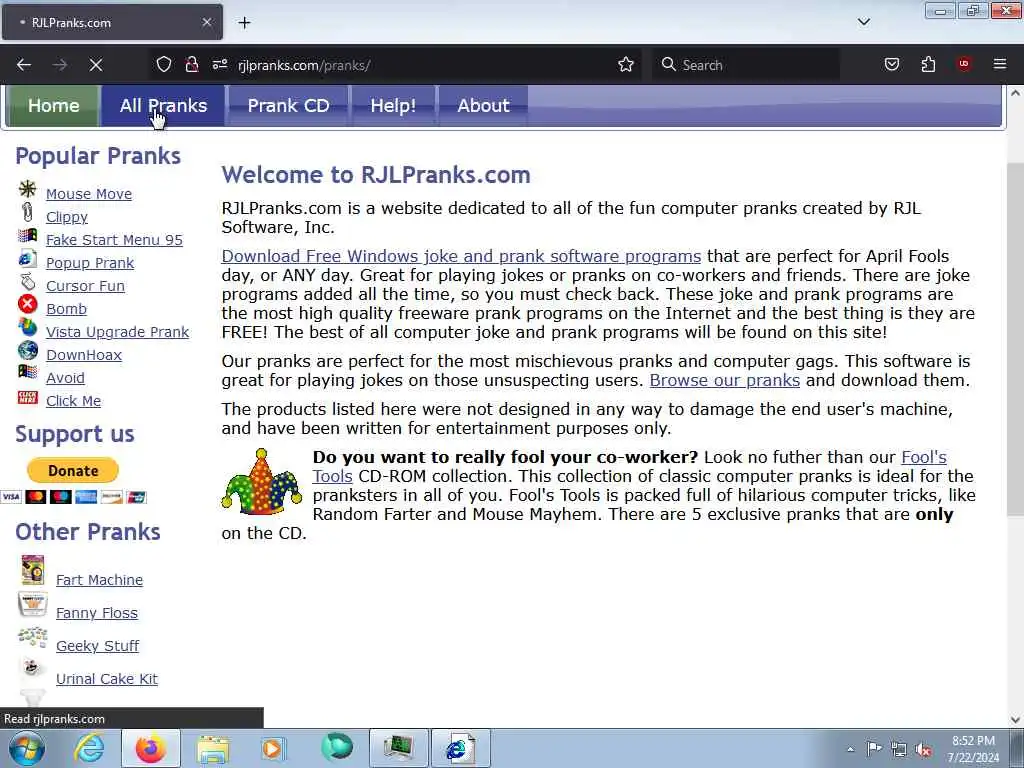Launch Internet Explorer from the taskbar
Screen dimensions: 1024x768
click(88, 748)
